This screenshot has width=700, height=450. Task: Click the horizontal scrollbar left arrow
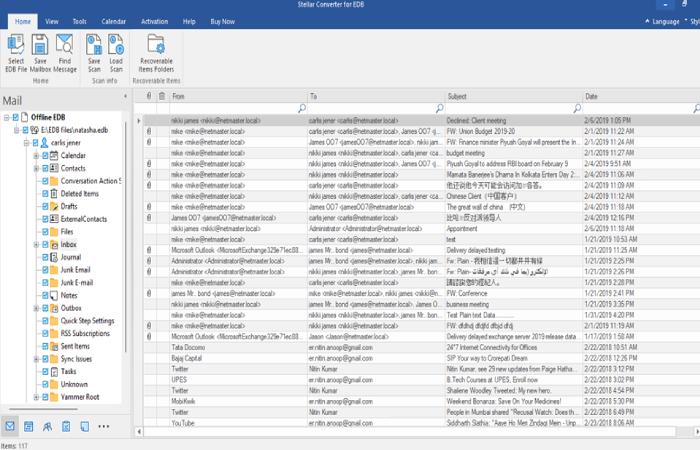click(139, 432)
